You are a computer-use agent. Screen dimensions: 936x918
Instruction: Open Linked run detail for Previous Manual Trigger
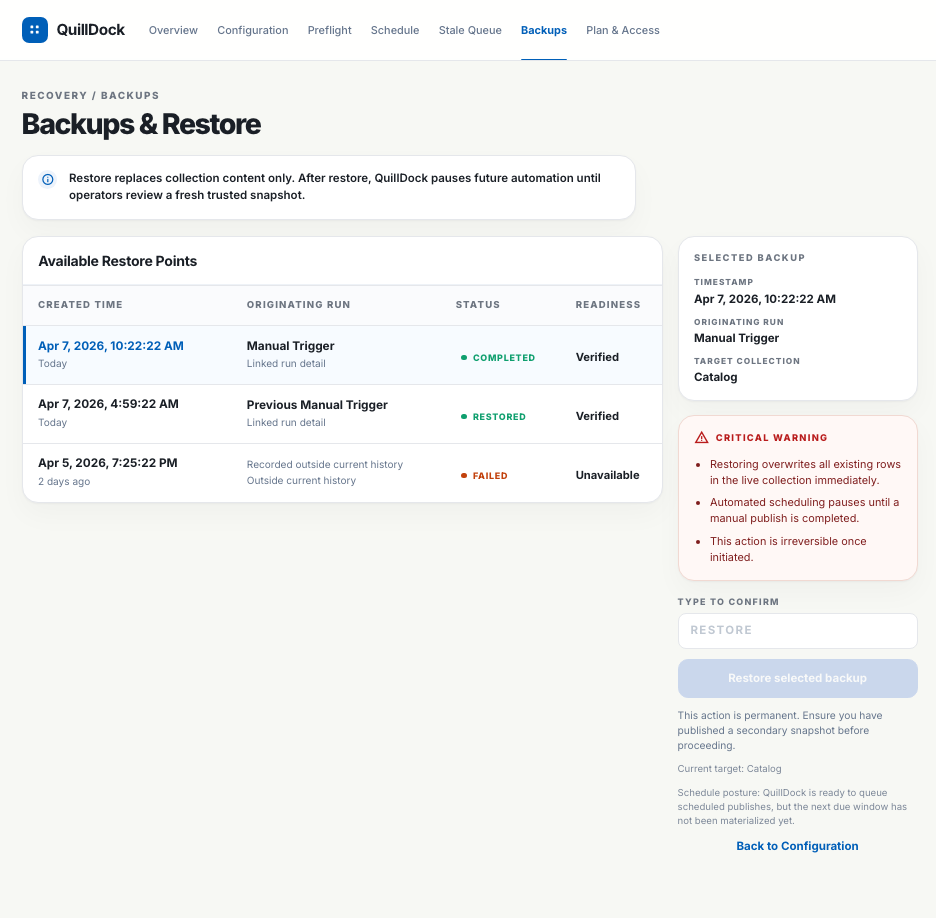pyautogui.click(x=286, y=423)
